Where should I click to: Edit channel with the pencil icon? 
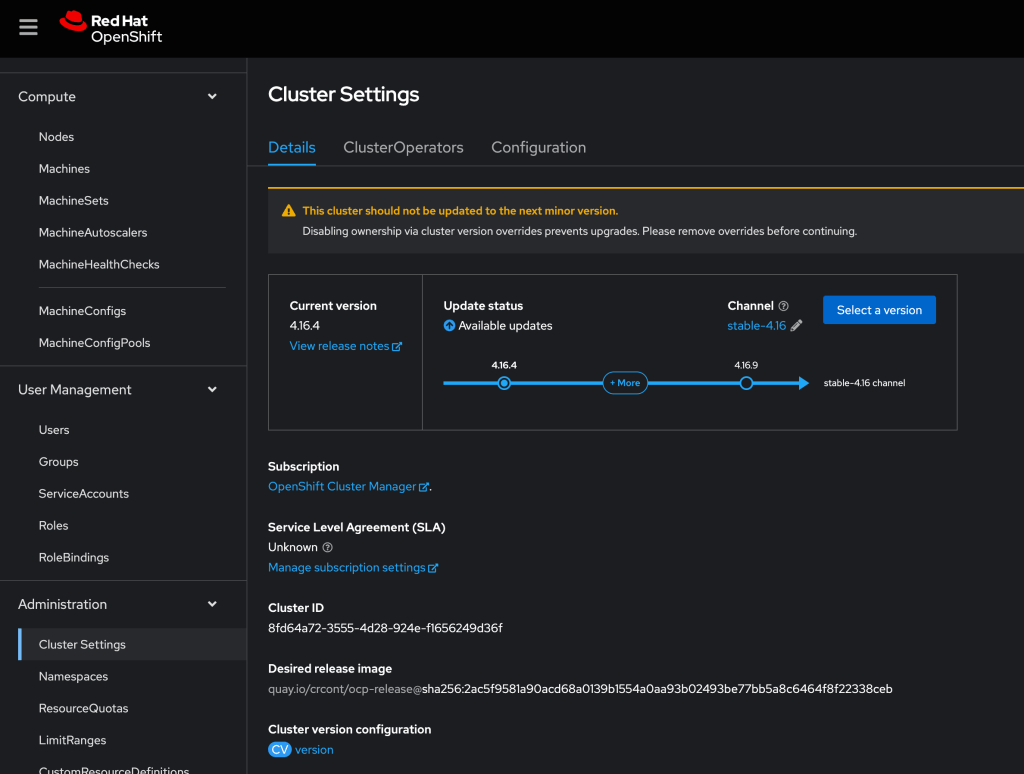[796, 326]
